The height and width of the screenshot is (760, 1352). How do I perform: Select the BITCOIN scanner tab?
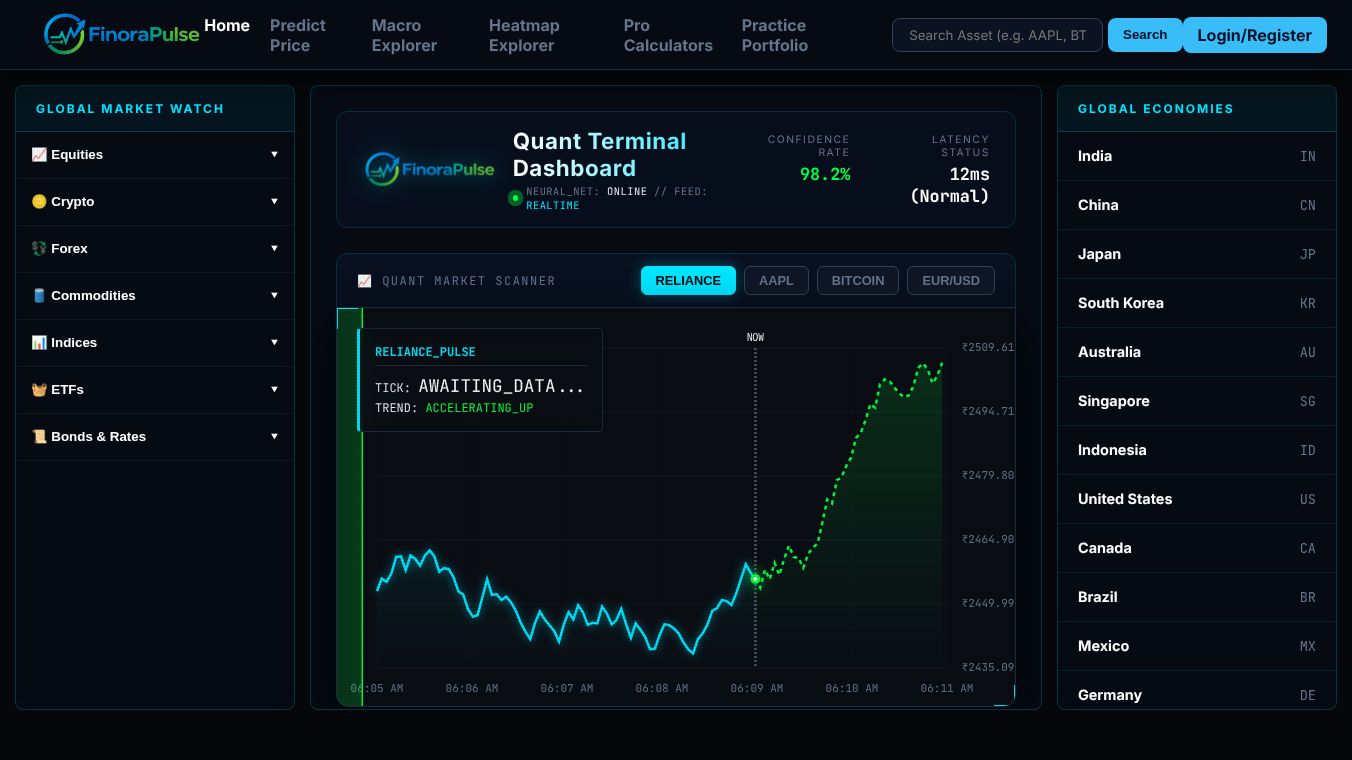(x=858, y=281)
